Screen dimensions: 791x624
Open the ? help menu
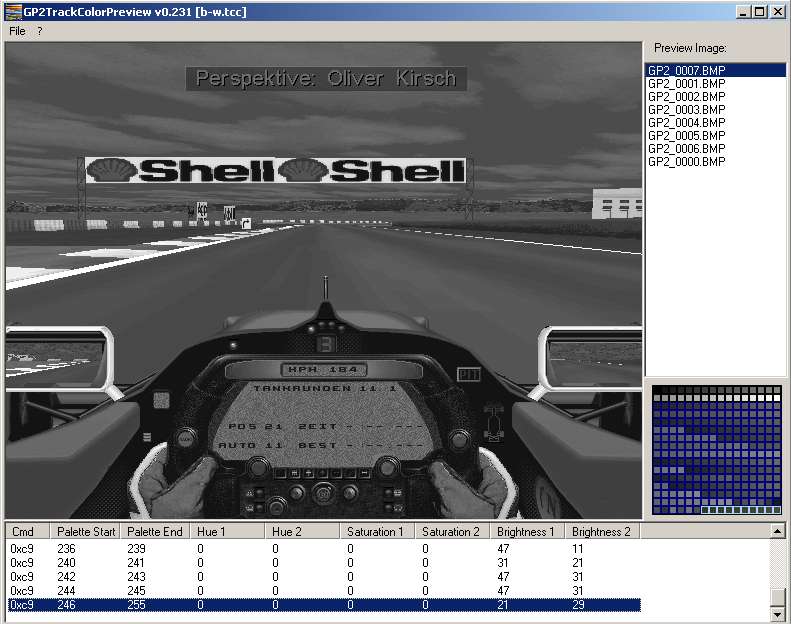click(x=40, y=31)
